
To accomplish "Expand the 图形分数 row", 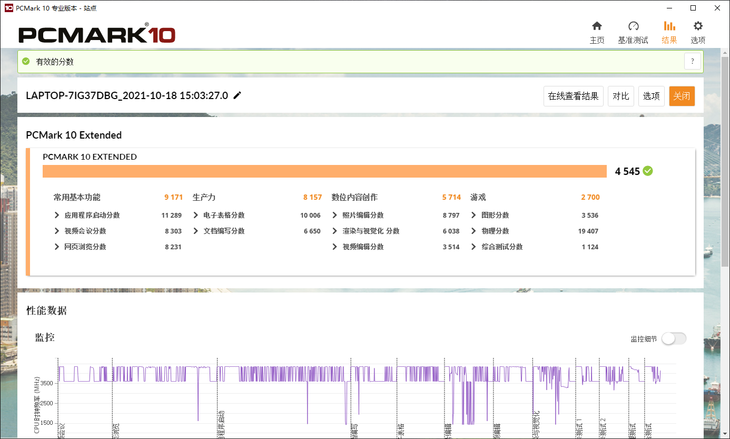I will (x=474, y=215).
